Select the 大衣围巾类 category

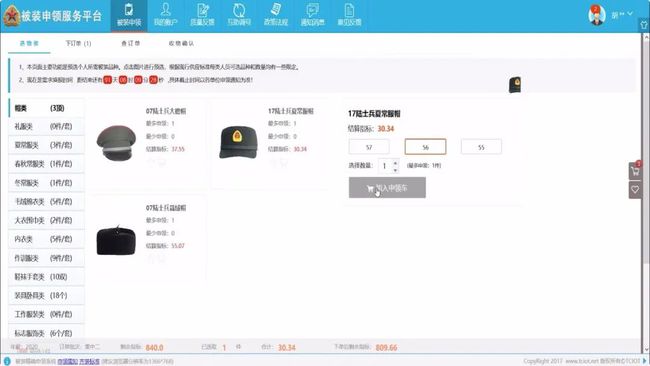tap(46, 221)
